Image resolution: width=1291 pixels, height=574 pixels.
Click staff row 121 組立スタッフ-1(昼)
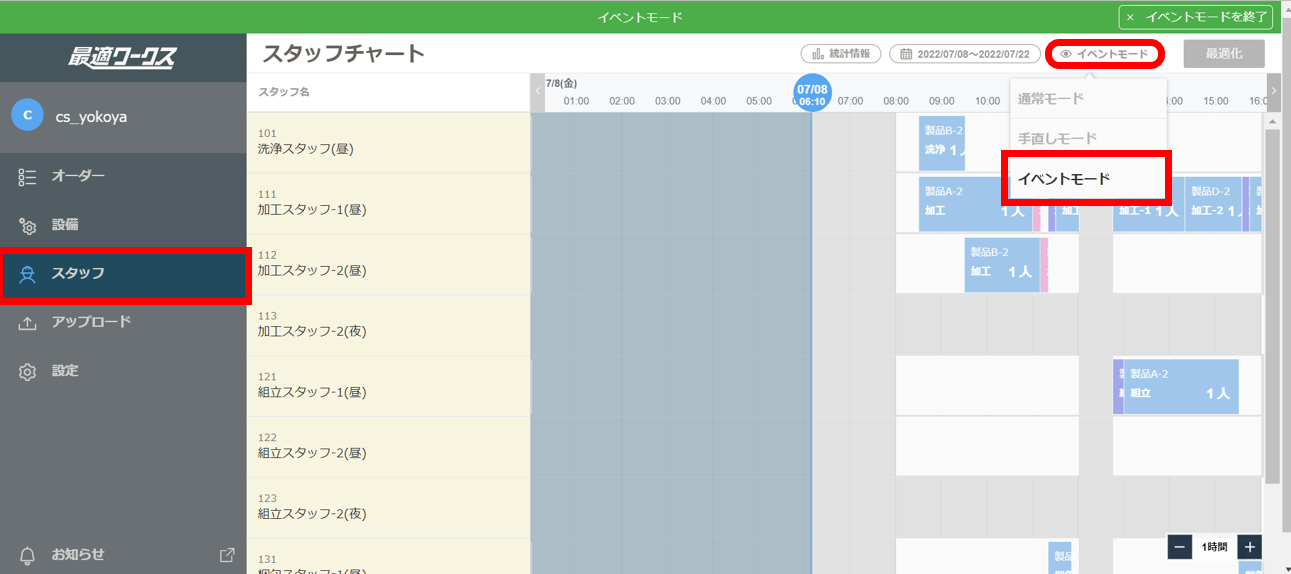click(388, 387)
